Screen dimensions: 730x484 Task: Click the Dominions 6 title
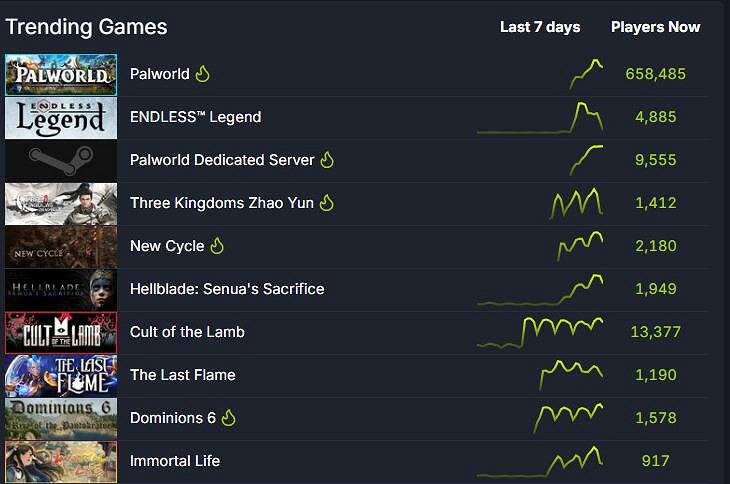click(173, 418)
